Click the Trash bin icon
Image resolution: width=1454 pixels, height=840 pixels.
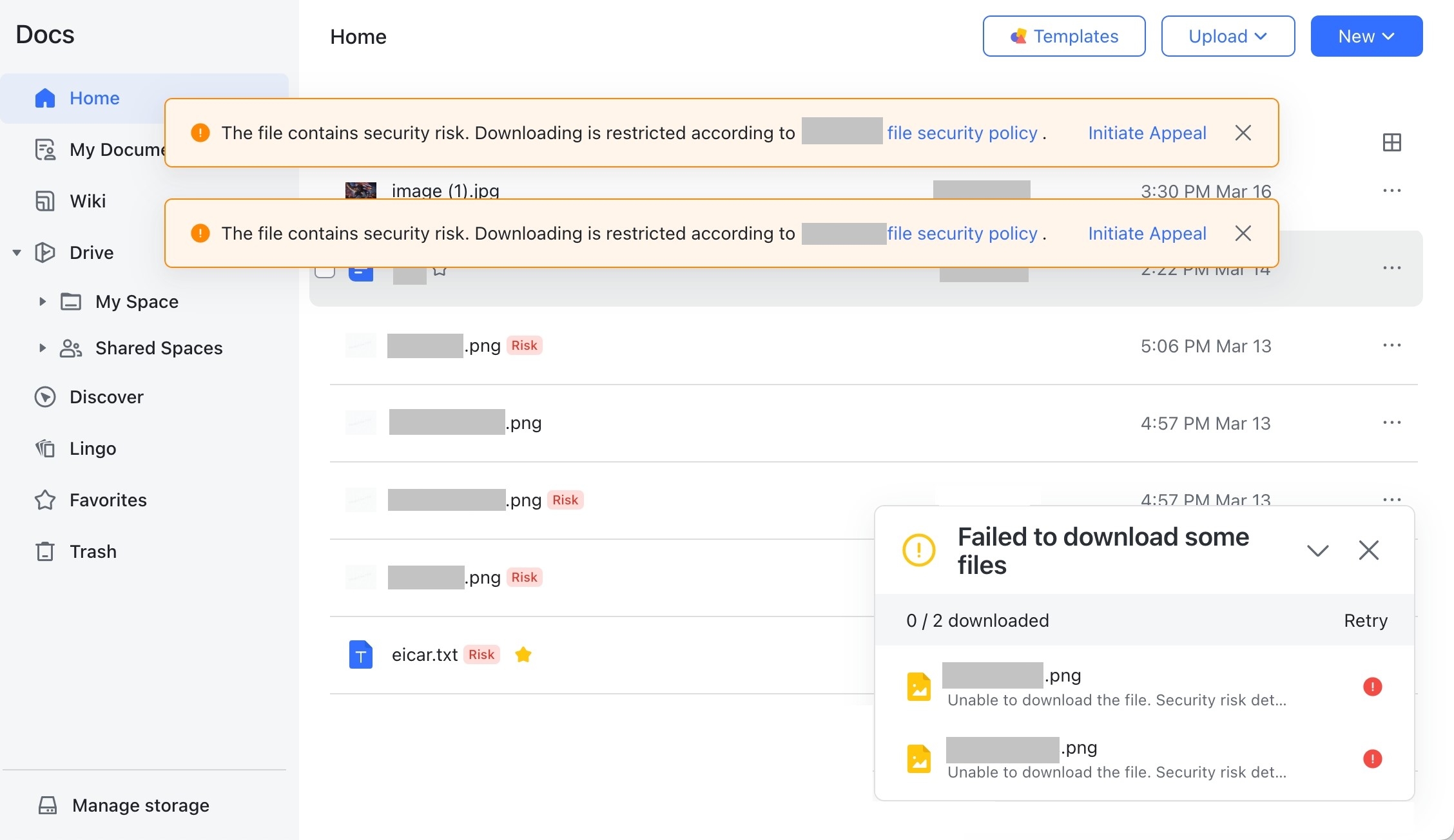tap(45, 551)
